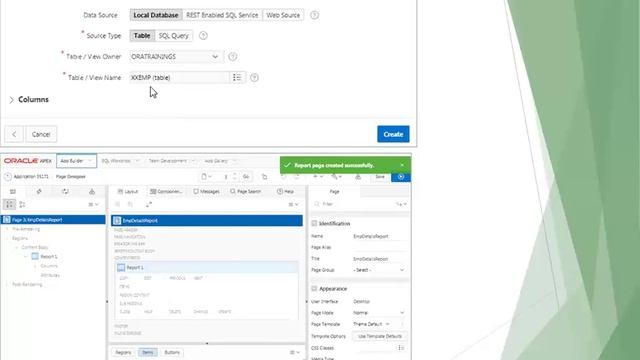Screen dimensions: 640x360
Task: Collapse the Report 1 tree node
Action: pos(26,256)
